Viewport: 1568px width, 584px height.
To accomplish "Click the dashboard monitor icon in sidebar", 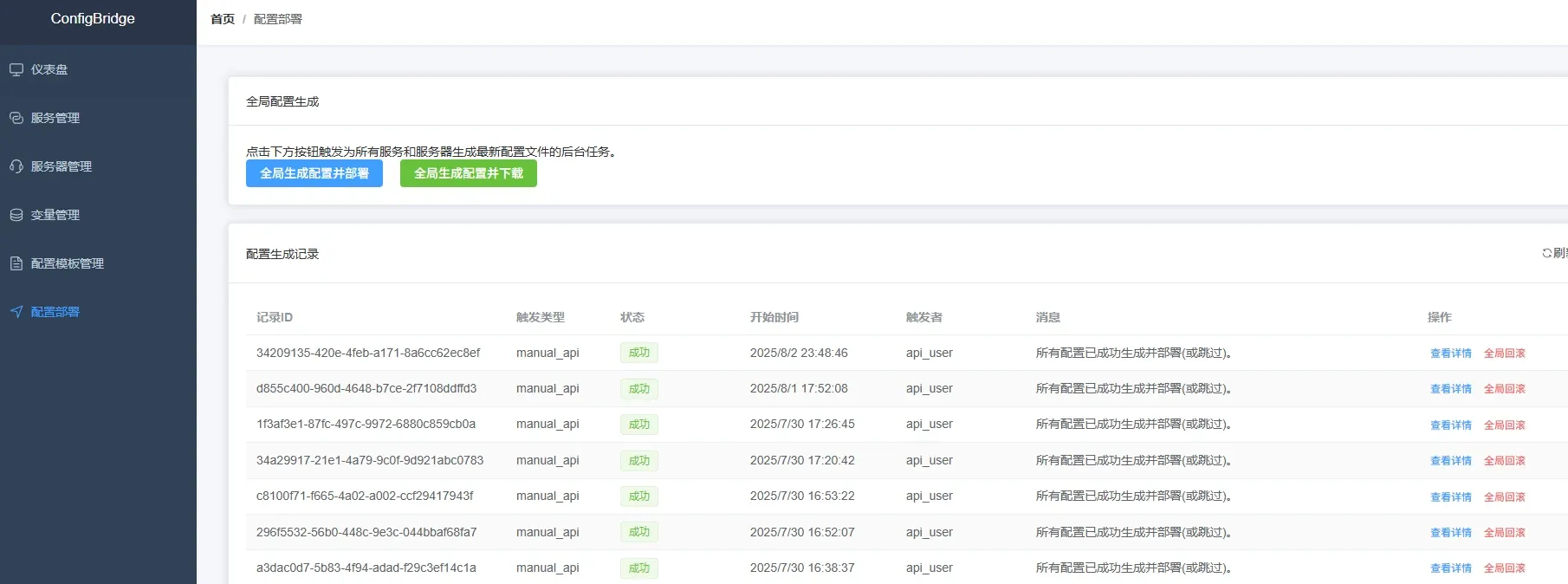I will coord(16,69).
